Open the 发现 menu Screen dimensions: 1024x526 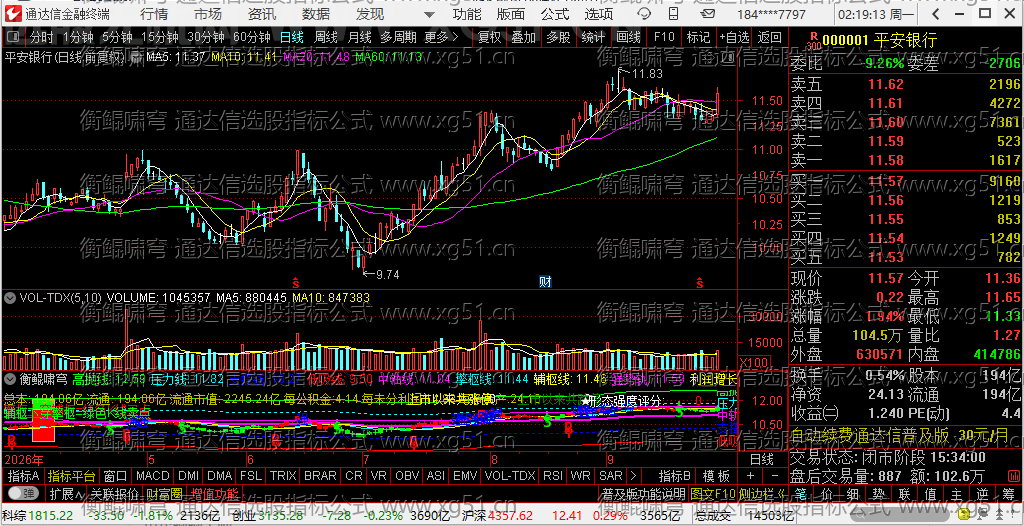coord(370,14)
